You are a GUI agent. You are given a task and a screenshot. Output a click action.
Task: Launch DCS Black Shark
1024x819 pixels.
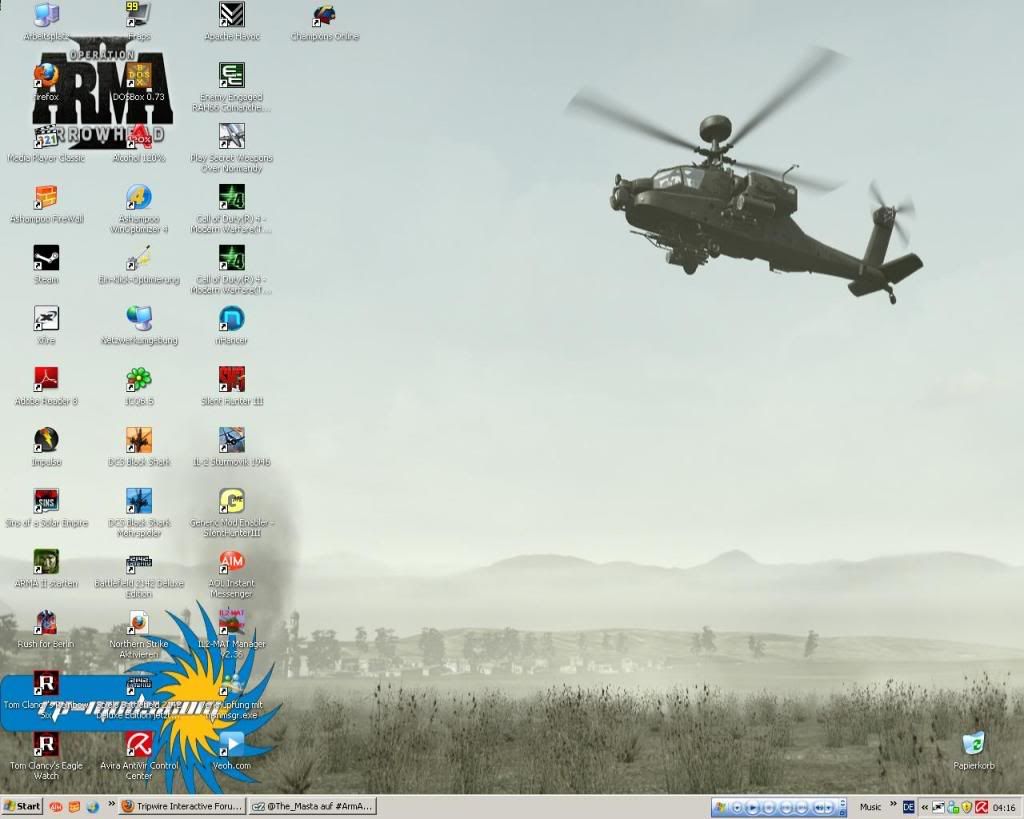(137, 442)
